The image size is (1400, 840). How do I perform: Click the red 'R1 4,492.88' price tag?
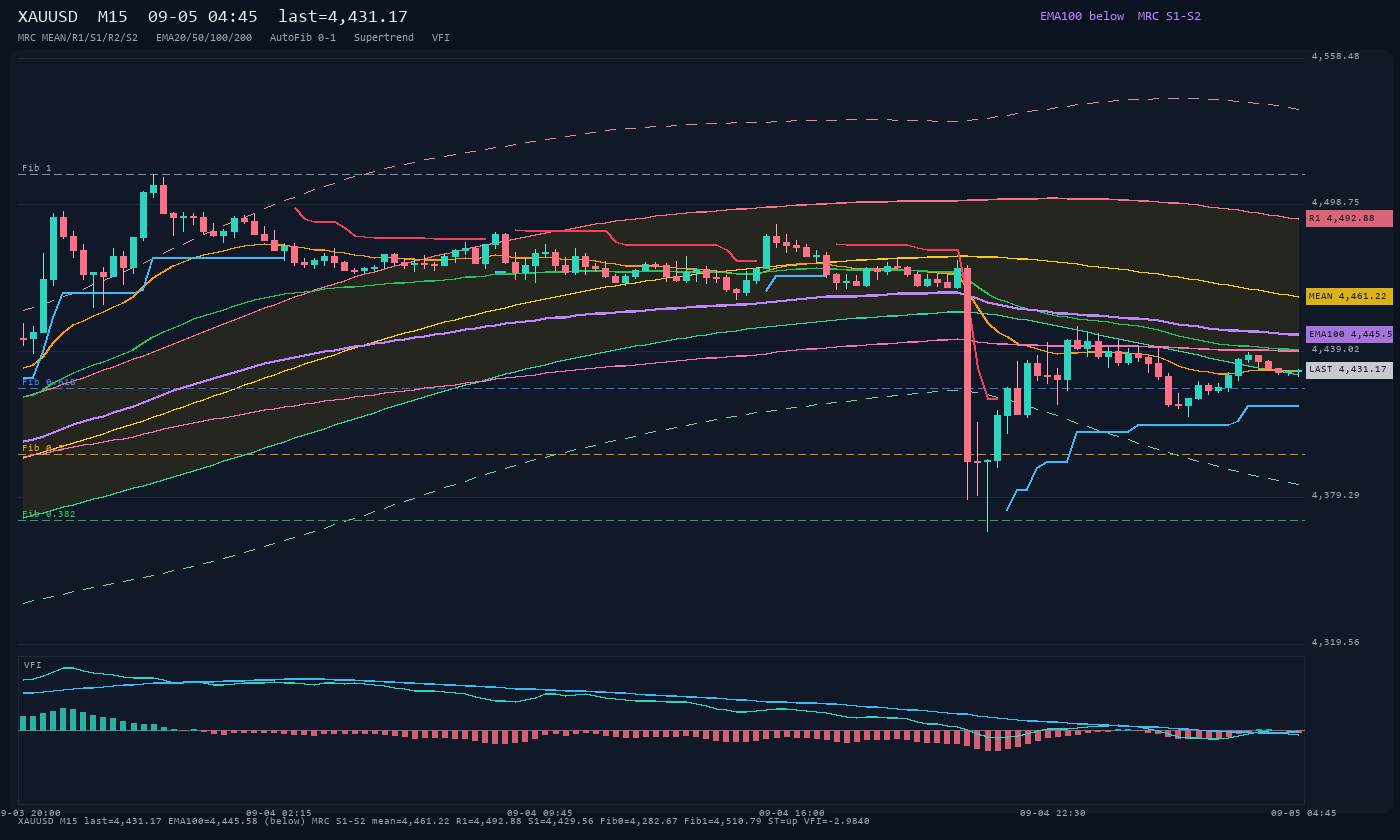(x=1349, y=218)
